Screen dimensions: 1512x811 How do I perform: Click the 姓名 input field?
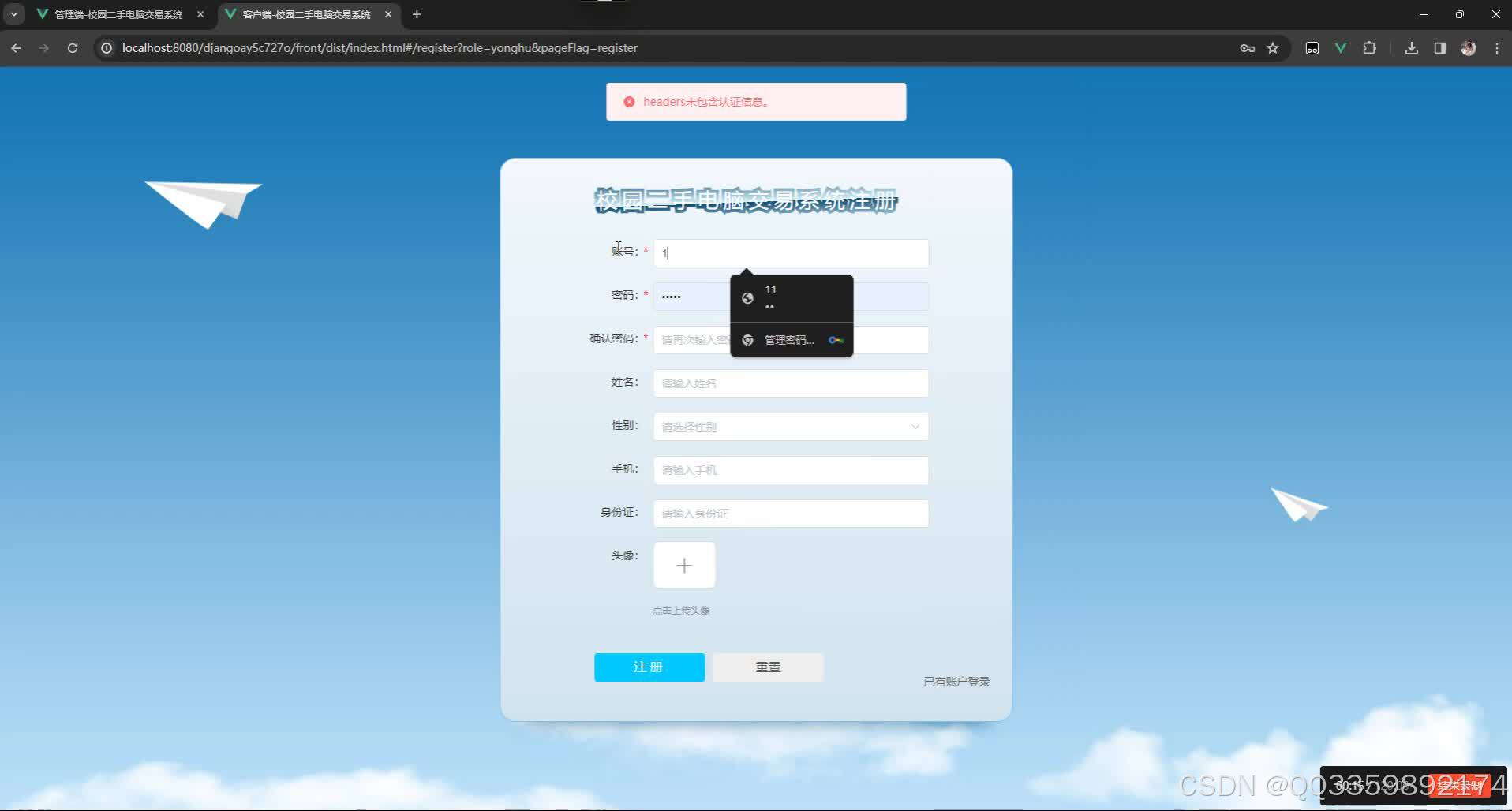pos(791,383)
